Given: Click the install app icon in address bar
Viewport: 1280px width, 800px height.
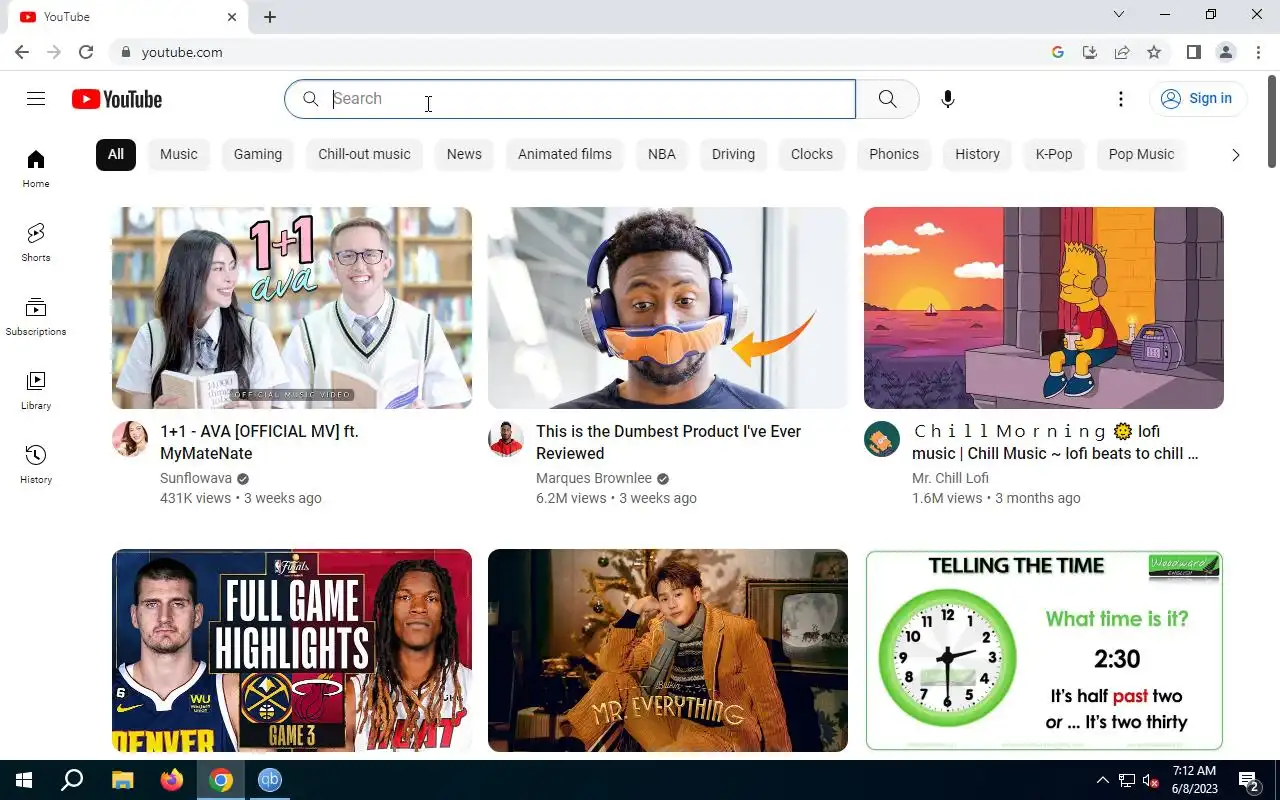Looking at the screenshot, I should point(1090,52).
